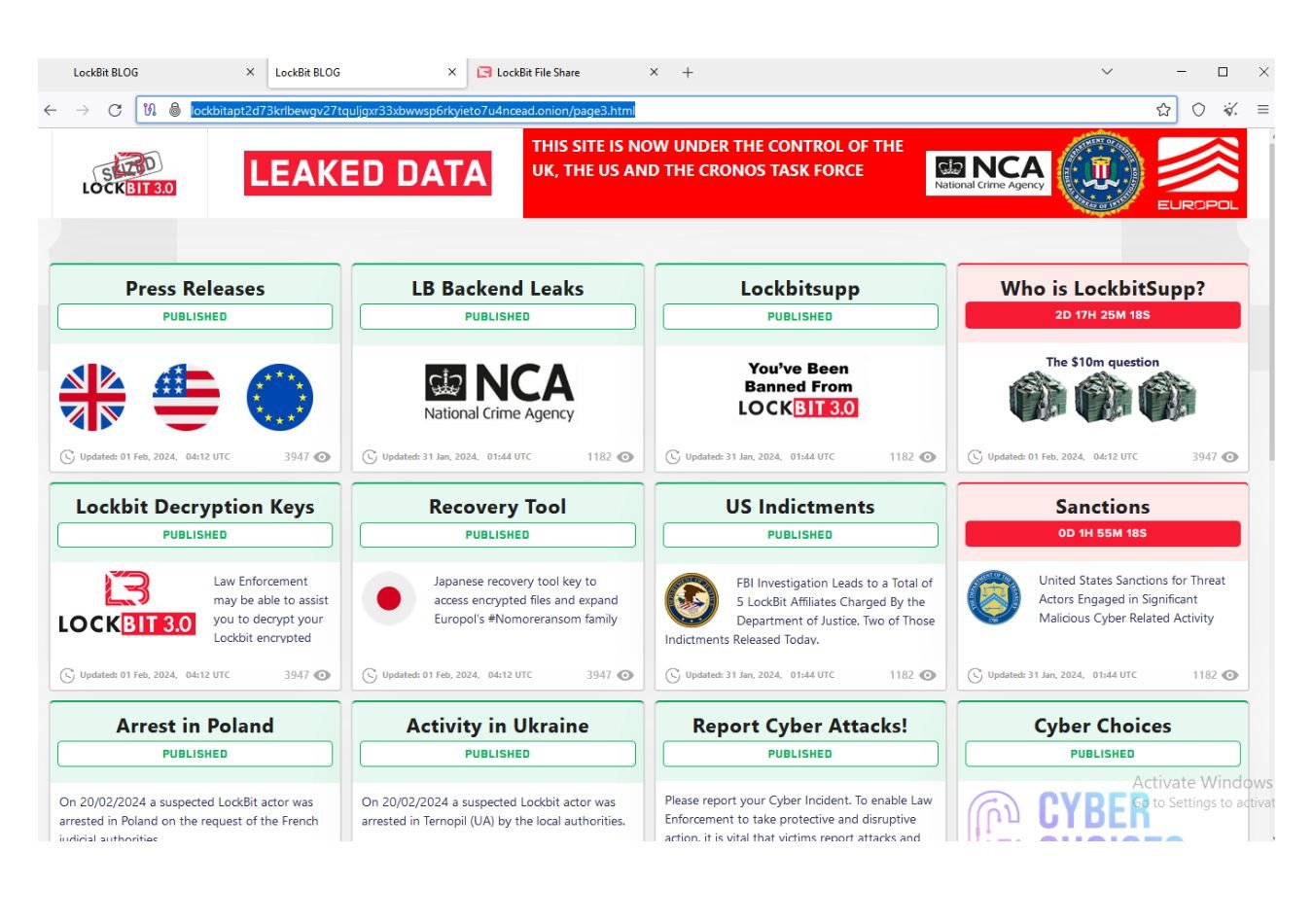Click the eye icon on Sanctions card

click(x=1230, y=675)
